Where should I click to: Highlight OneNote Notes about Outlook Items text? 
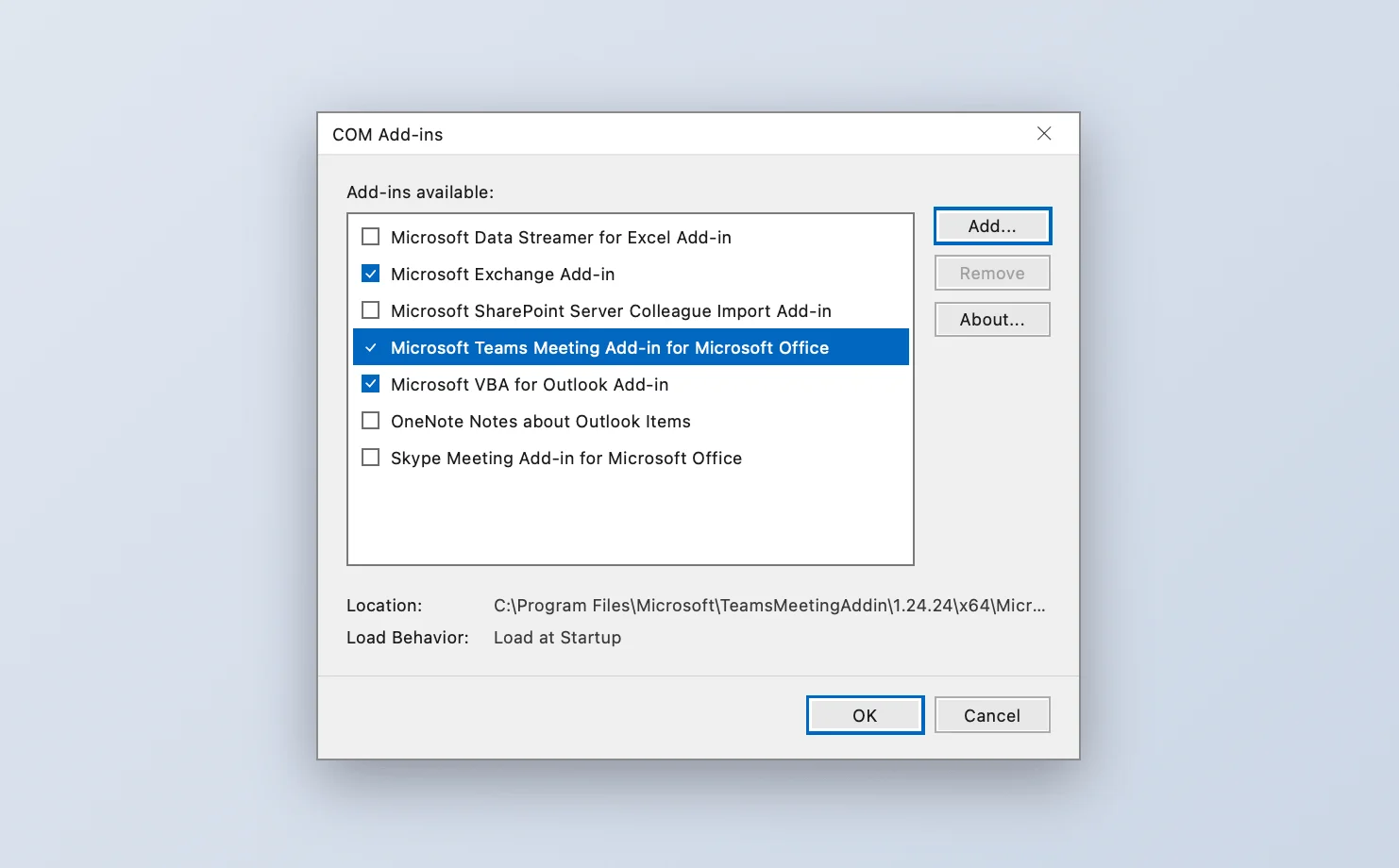(541, 422)
